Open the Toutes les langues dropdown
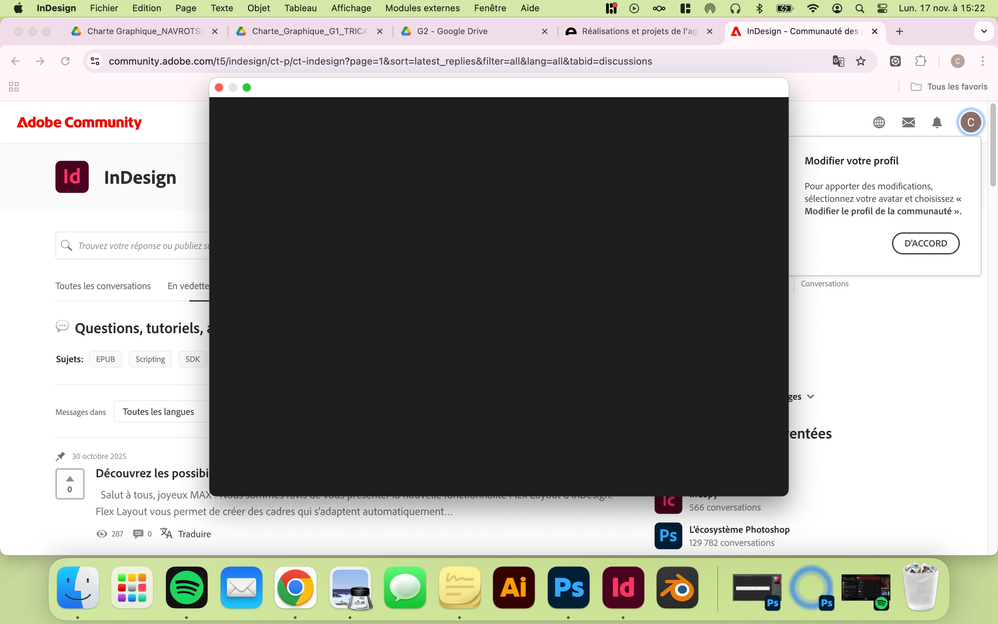This screenshot has height=624, width=998. pos(160,412)
